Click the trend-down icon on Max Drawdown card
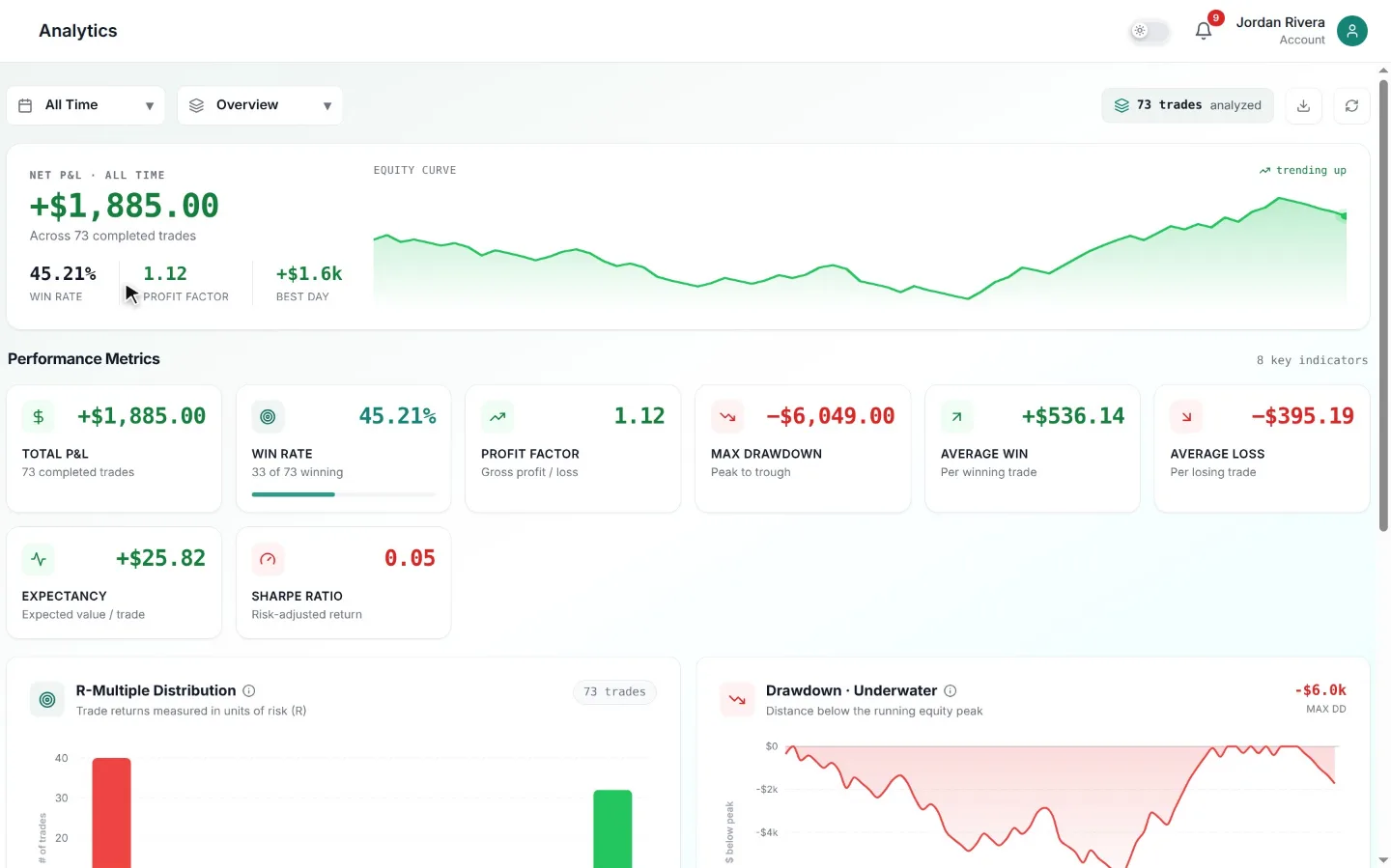 pyautogui.click(x=727, y=416)
